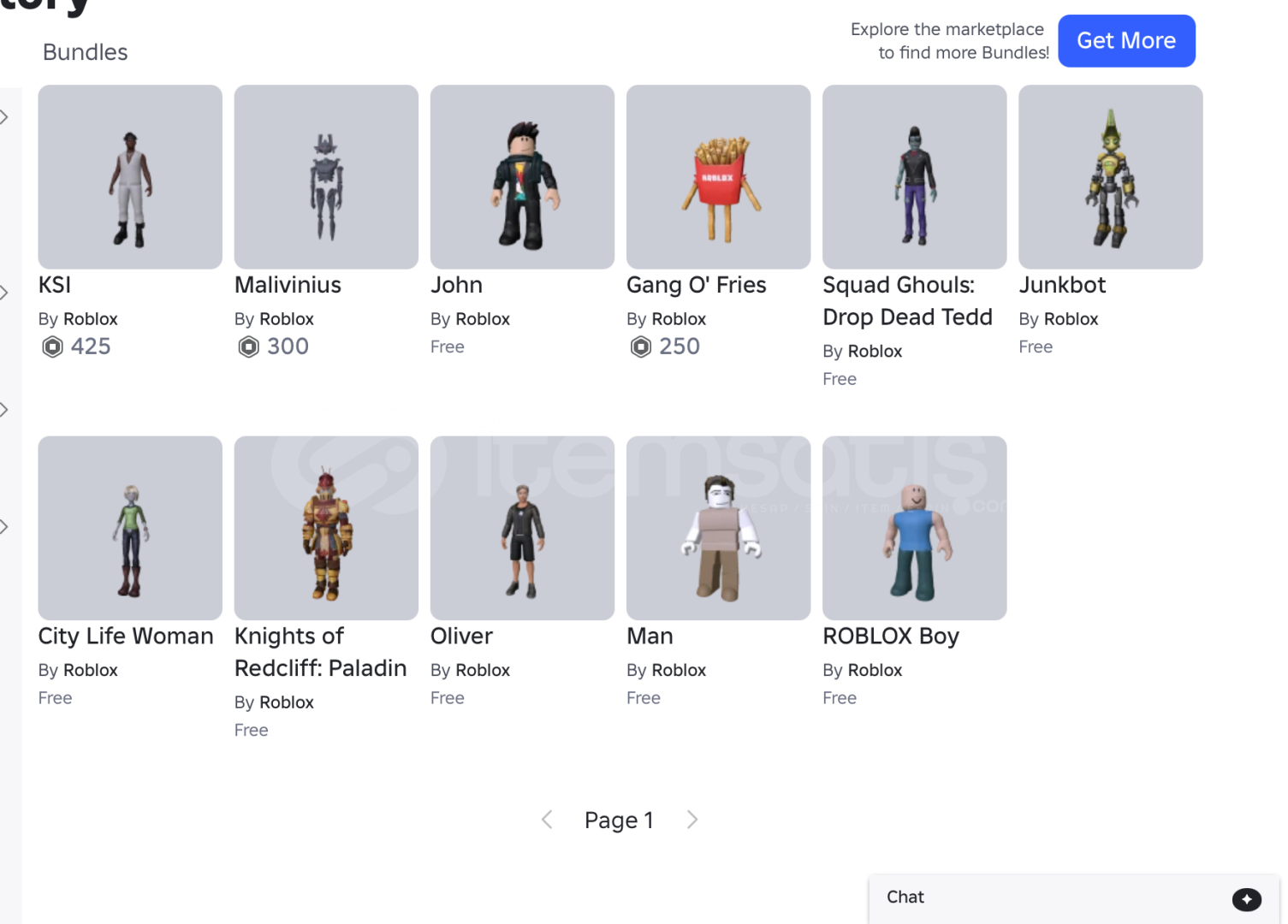Click Roblox creator link under Gang O' Fries
Screen dimensions: 1288x924
(678, 319)
